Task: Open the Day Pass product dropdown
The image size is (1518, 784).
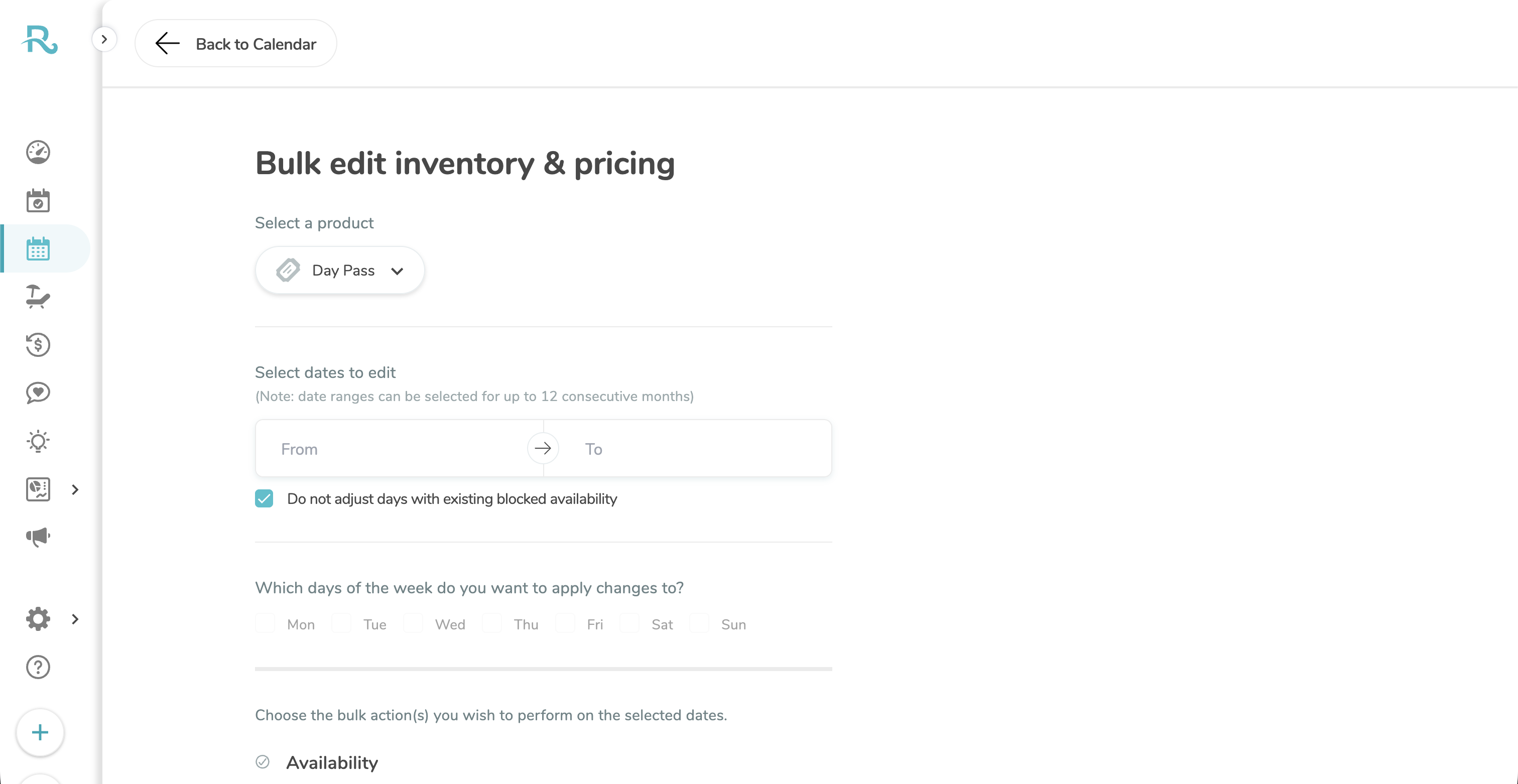Action: [339, 271]
